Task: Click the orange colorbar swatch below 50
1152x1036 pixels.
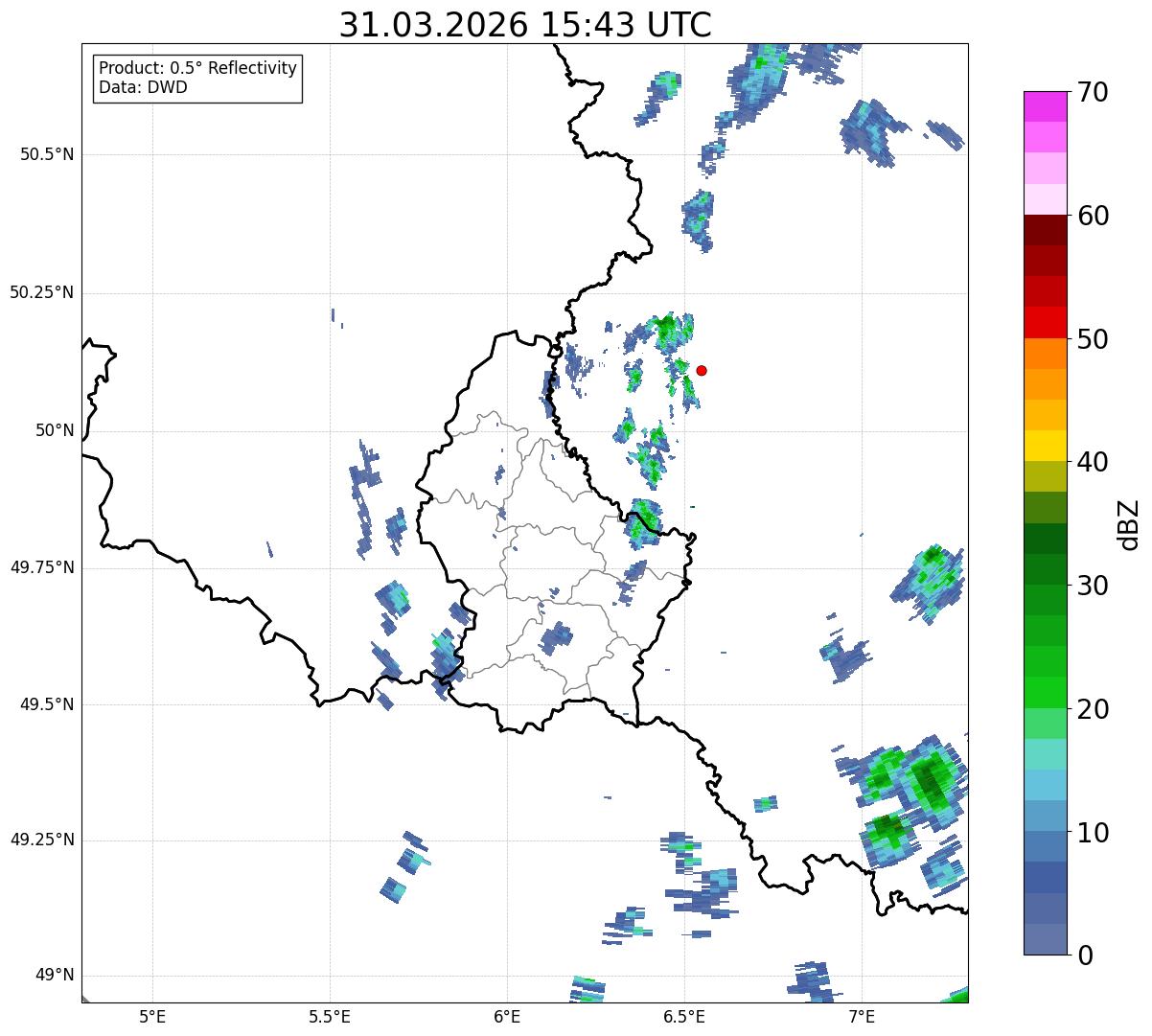Action: tap(1046, 354)
